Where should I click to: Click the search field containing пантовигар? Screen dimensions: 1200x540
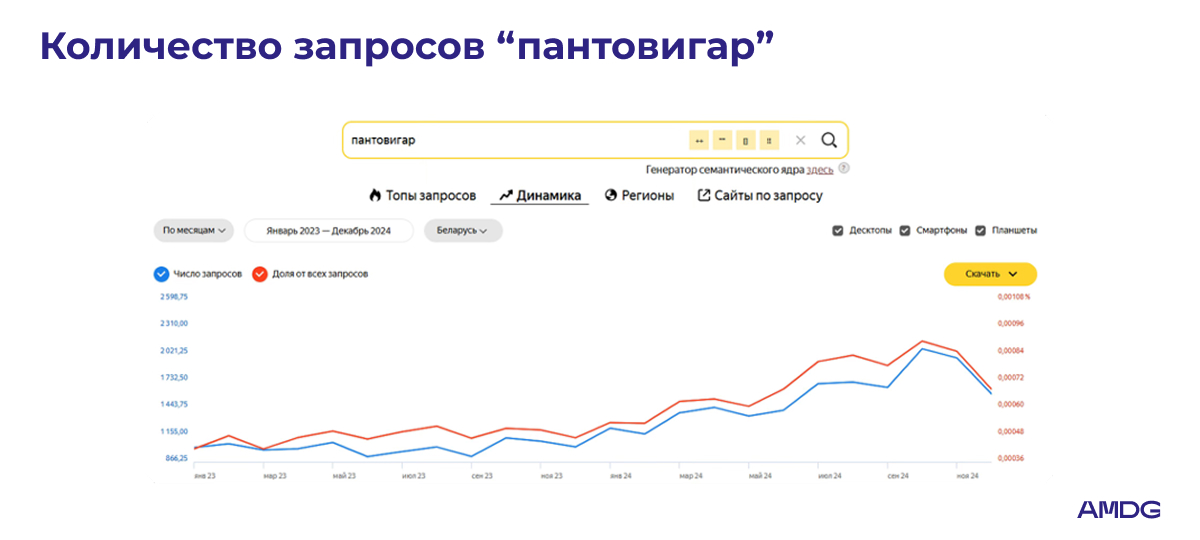[595, 140]
